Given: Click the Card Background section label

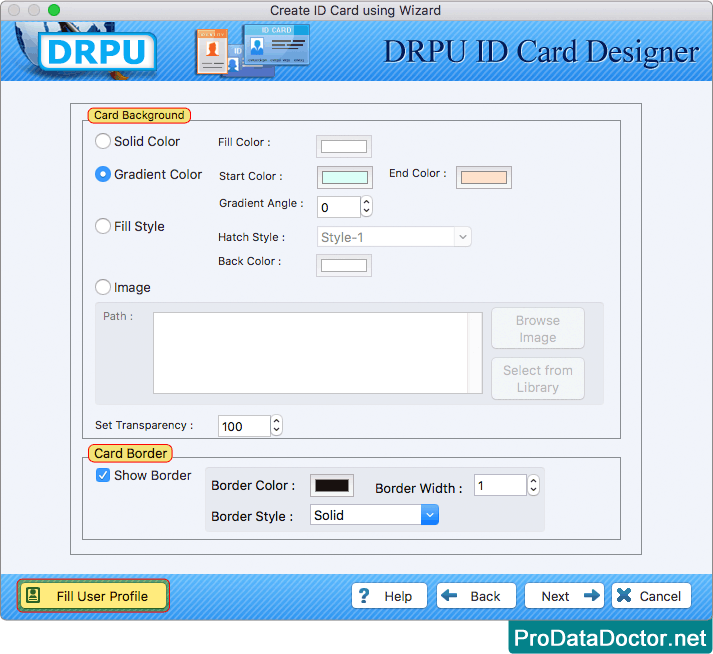Looking at the screenshot, I should pyautogui.click(x=139, y=115).
